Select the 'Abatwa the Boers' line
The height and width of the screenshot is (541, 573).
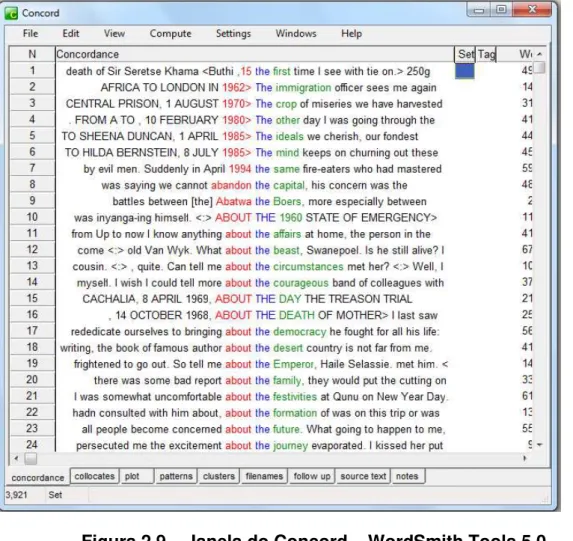point(255,201)
